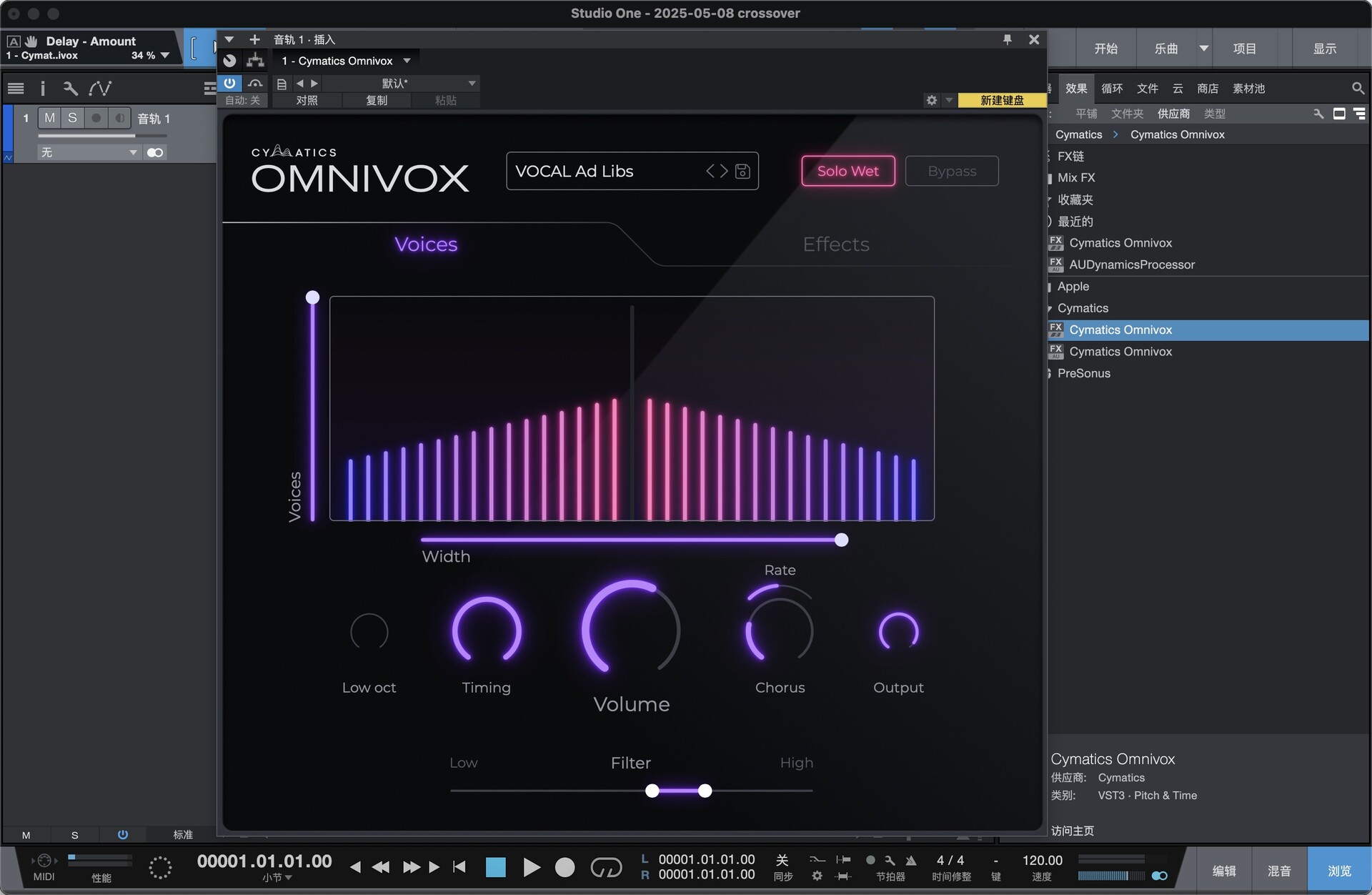Toggle Bypass in Omnivox
This screenshot has width=1372, height=895.
952,171
